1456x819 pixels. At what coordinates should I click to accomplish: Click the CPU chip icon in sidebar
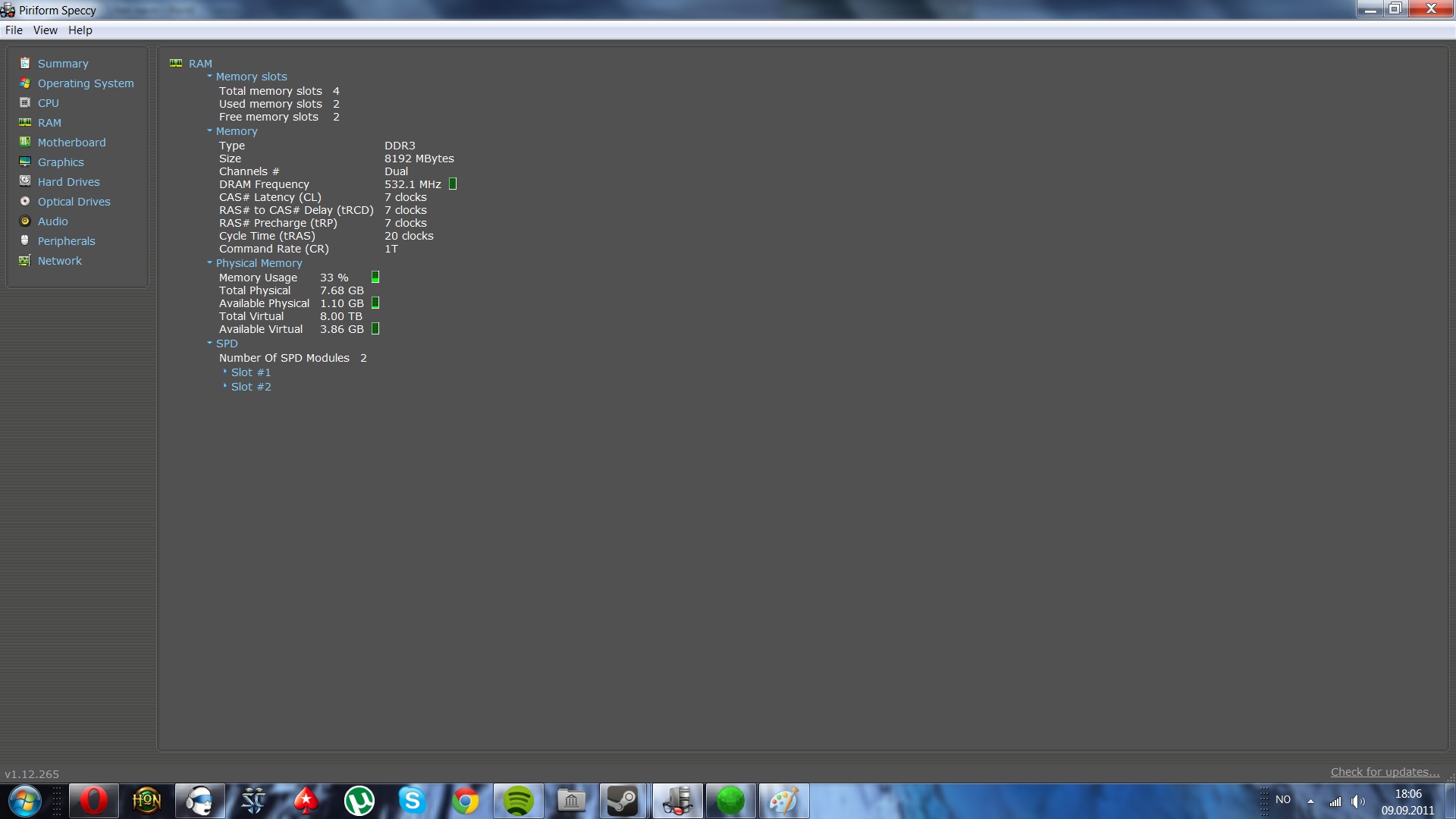(x=25, y=102)
